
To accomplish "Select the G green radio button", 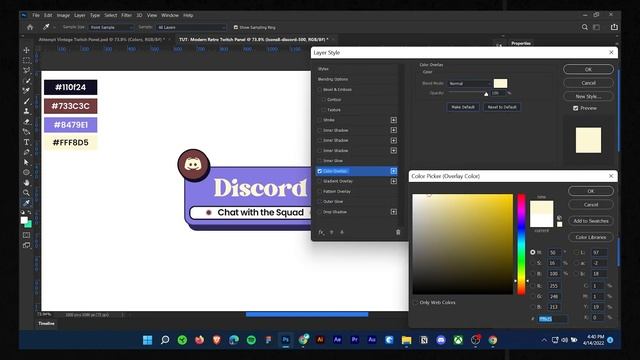I will (x=533, y=296).
